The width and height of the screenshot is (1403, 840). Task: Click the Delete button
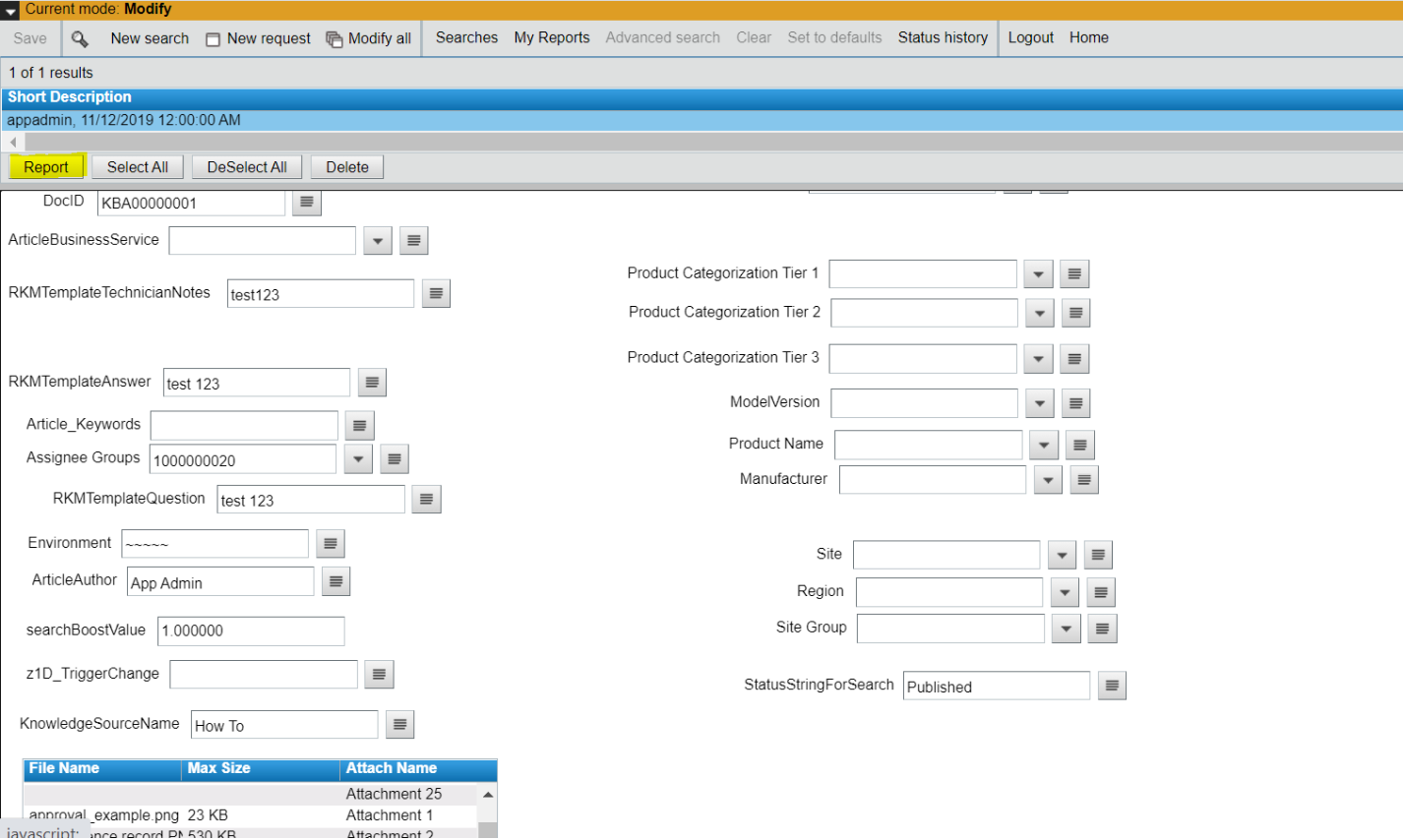pyautogui.click(x=347, y=167)
